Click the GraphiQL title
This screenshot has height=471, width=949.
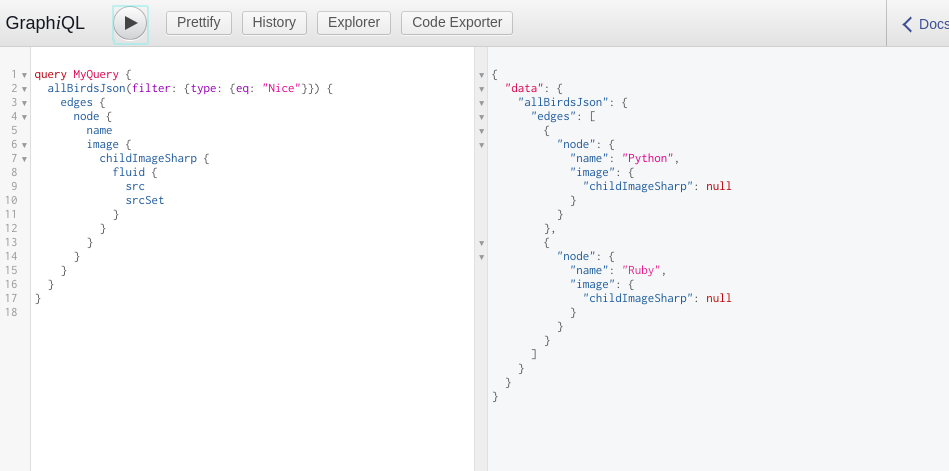pos(45,23)
